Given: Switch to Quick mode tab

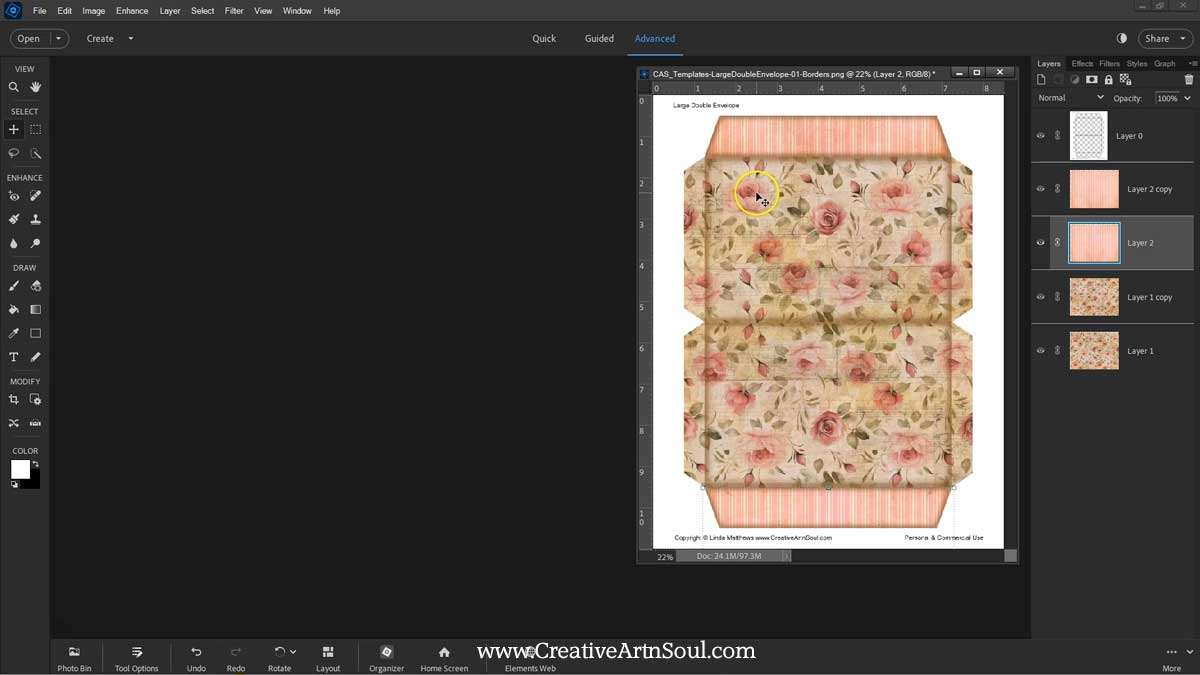Looking at the screenshot, I should coord(544,38).
